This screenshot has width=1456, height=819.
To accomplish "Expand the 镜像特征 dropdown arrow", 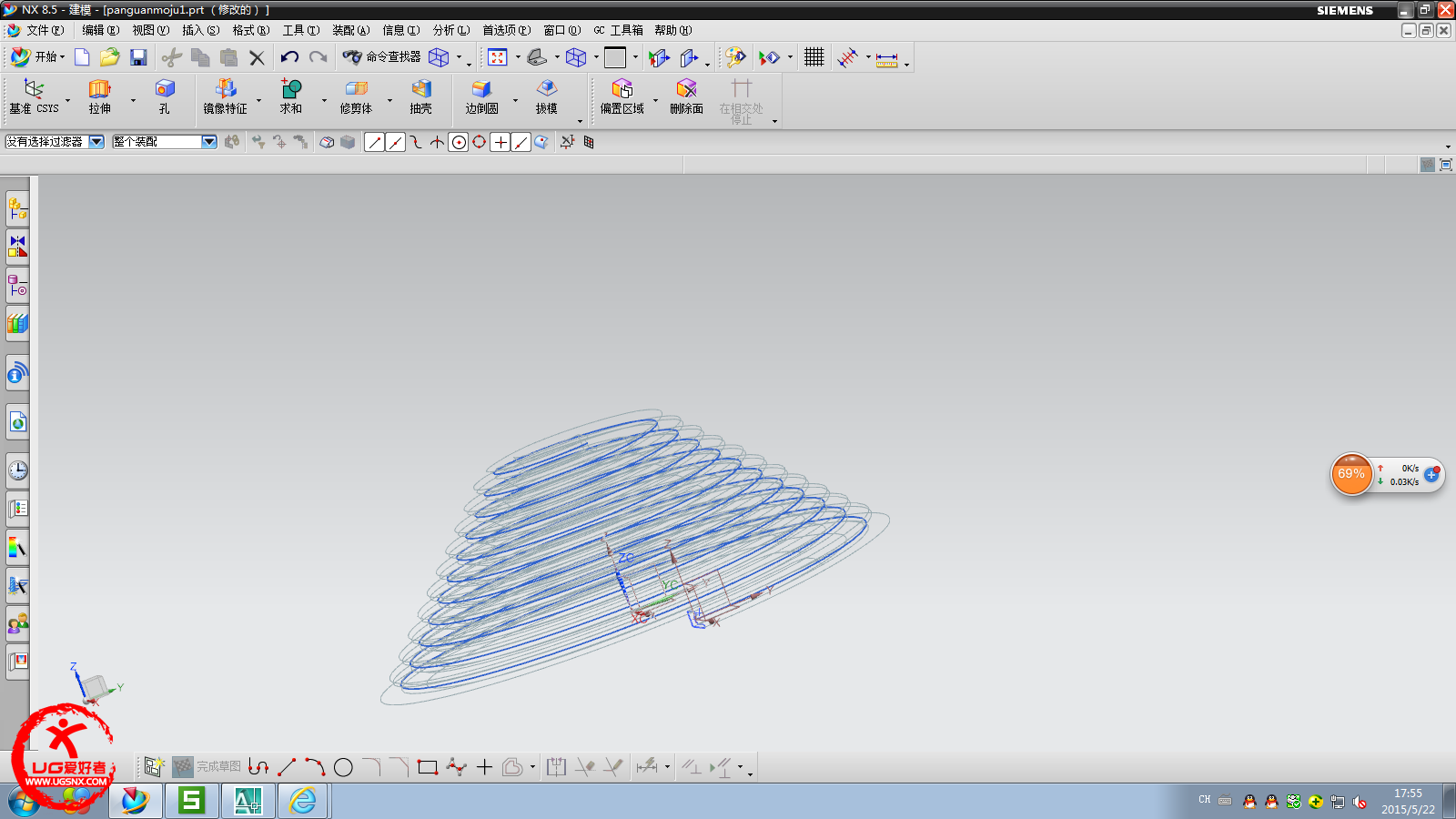I will click(259, 100).
